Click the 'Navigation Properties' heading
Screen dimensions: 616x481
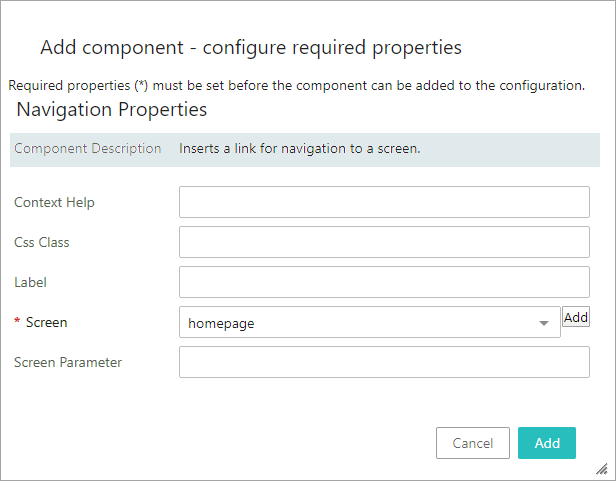[112, 109]
